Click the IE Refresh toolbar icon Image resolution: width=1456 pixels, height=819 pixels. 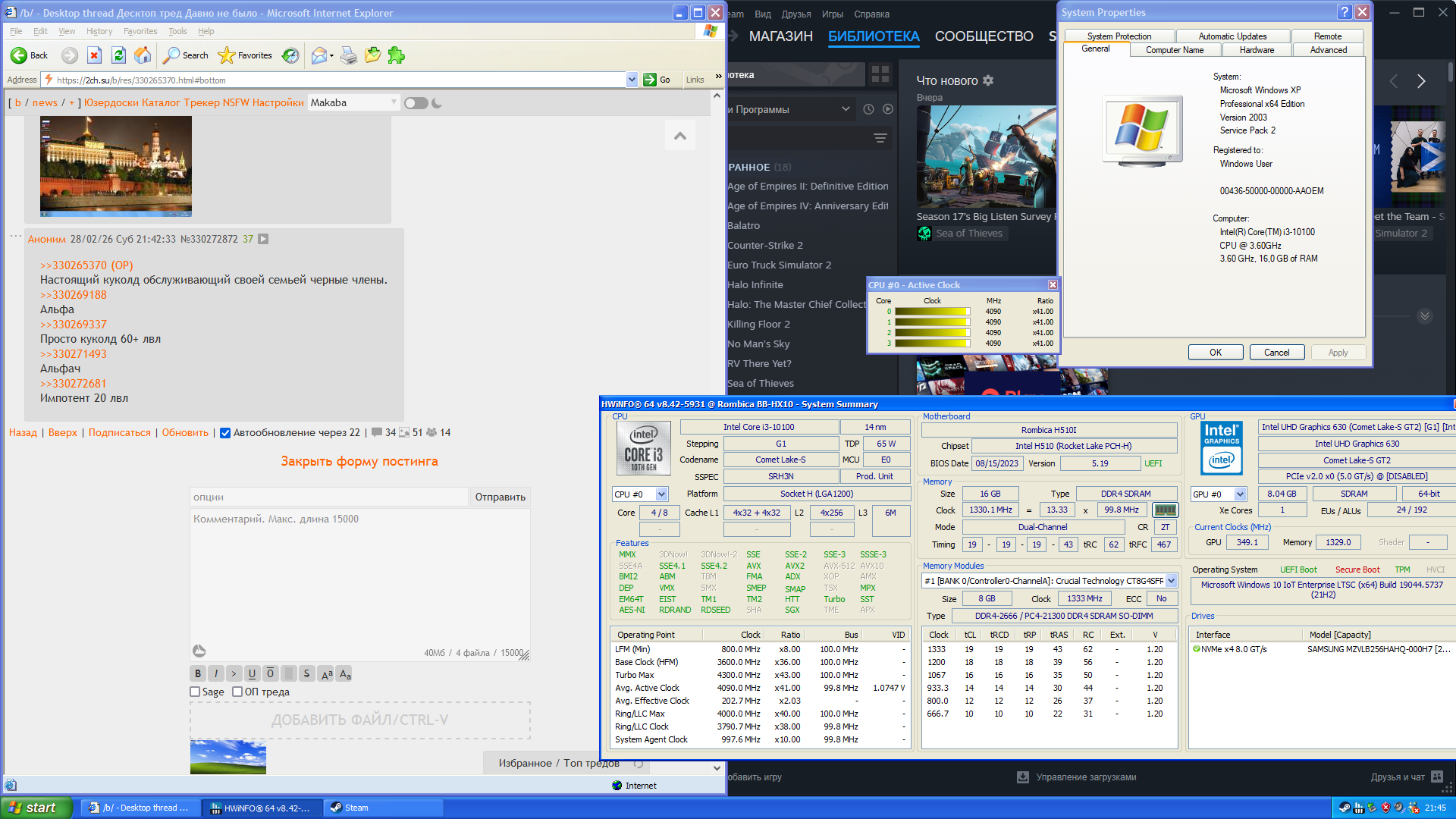(x=118, y=55)
